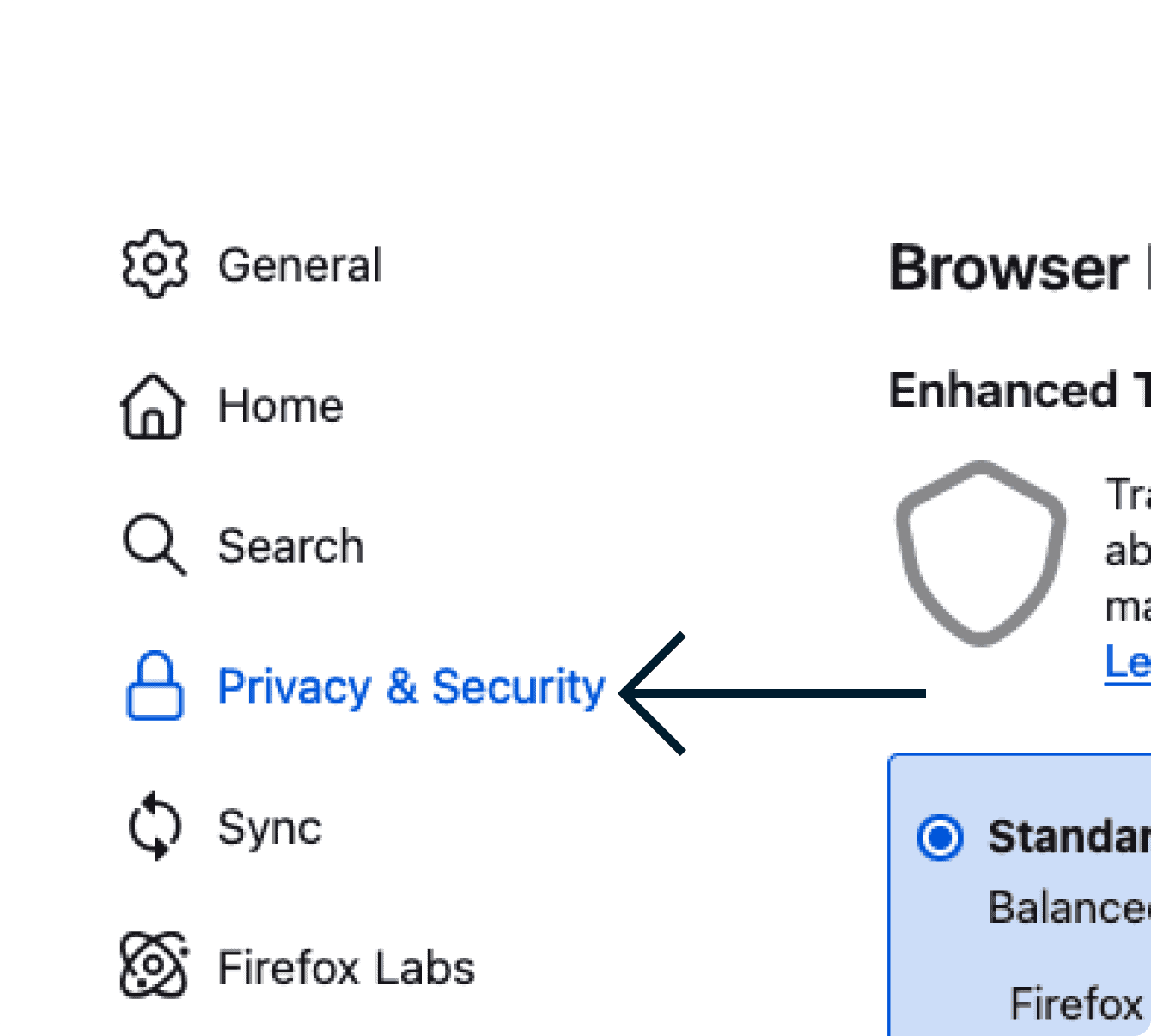1151x1036 pixels.
Task: Click the gray tracking protection shield icon
Action: point(981,552)
